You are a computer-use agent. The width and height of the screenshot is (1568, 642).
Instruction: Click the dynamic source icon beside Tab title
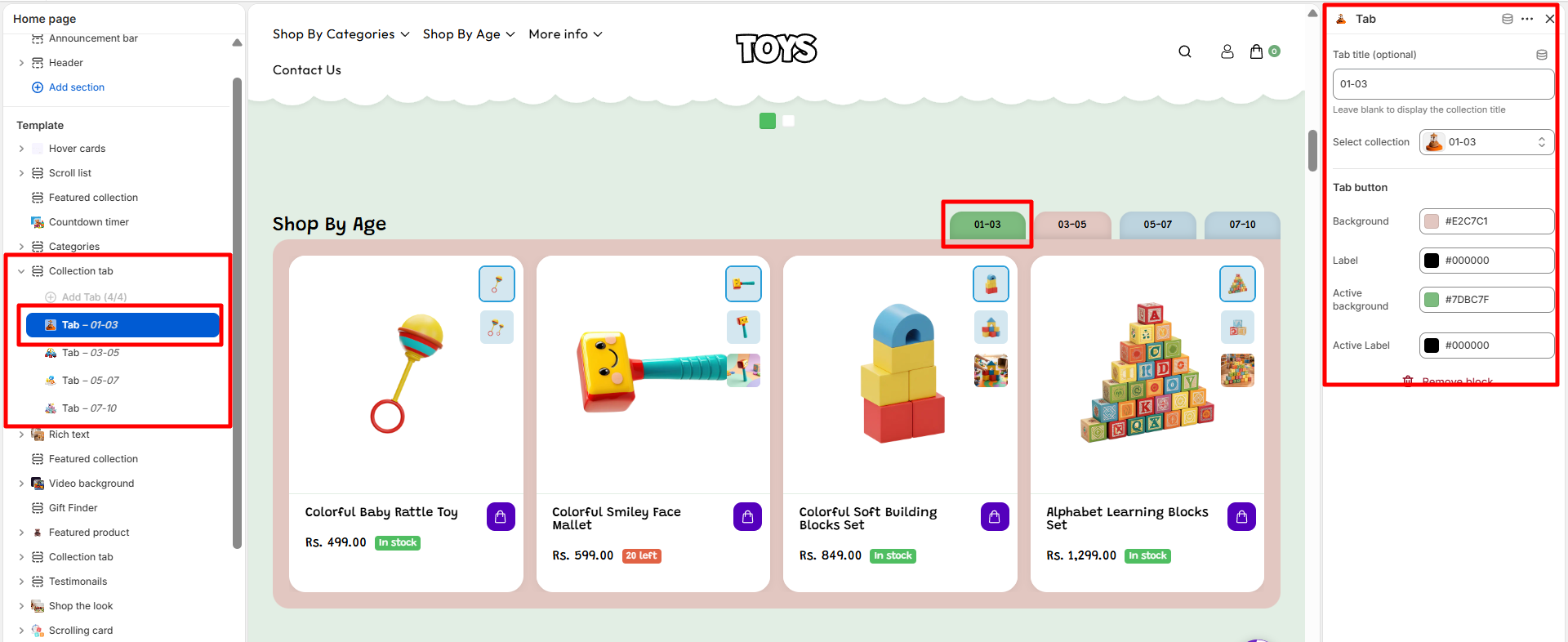pyautogui.click(x=1542, y=55)
